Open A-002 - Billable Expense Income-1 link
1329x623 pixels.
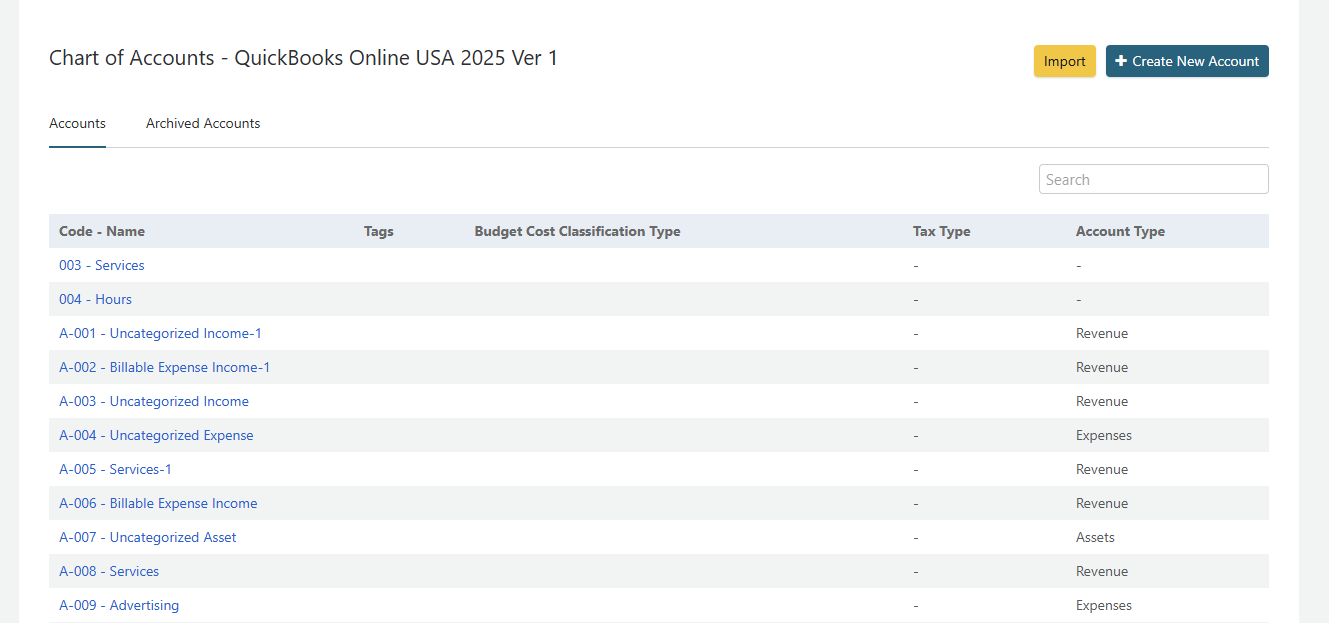click(165, 367)
